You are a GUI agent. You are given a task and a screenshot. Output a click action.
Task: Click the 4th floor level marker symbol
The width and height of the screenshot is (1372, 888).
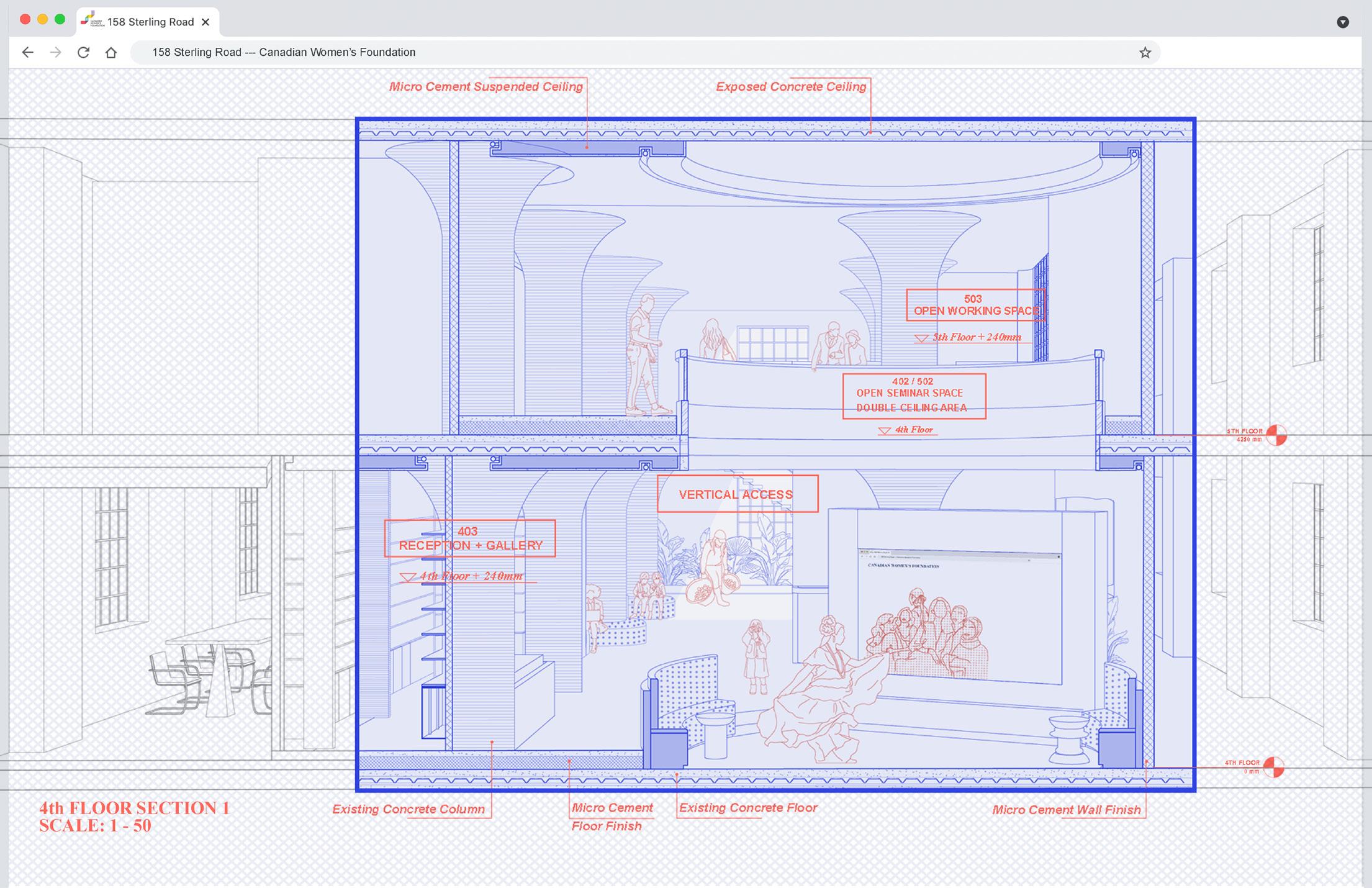[x=1273, y=767]
